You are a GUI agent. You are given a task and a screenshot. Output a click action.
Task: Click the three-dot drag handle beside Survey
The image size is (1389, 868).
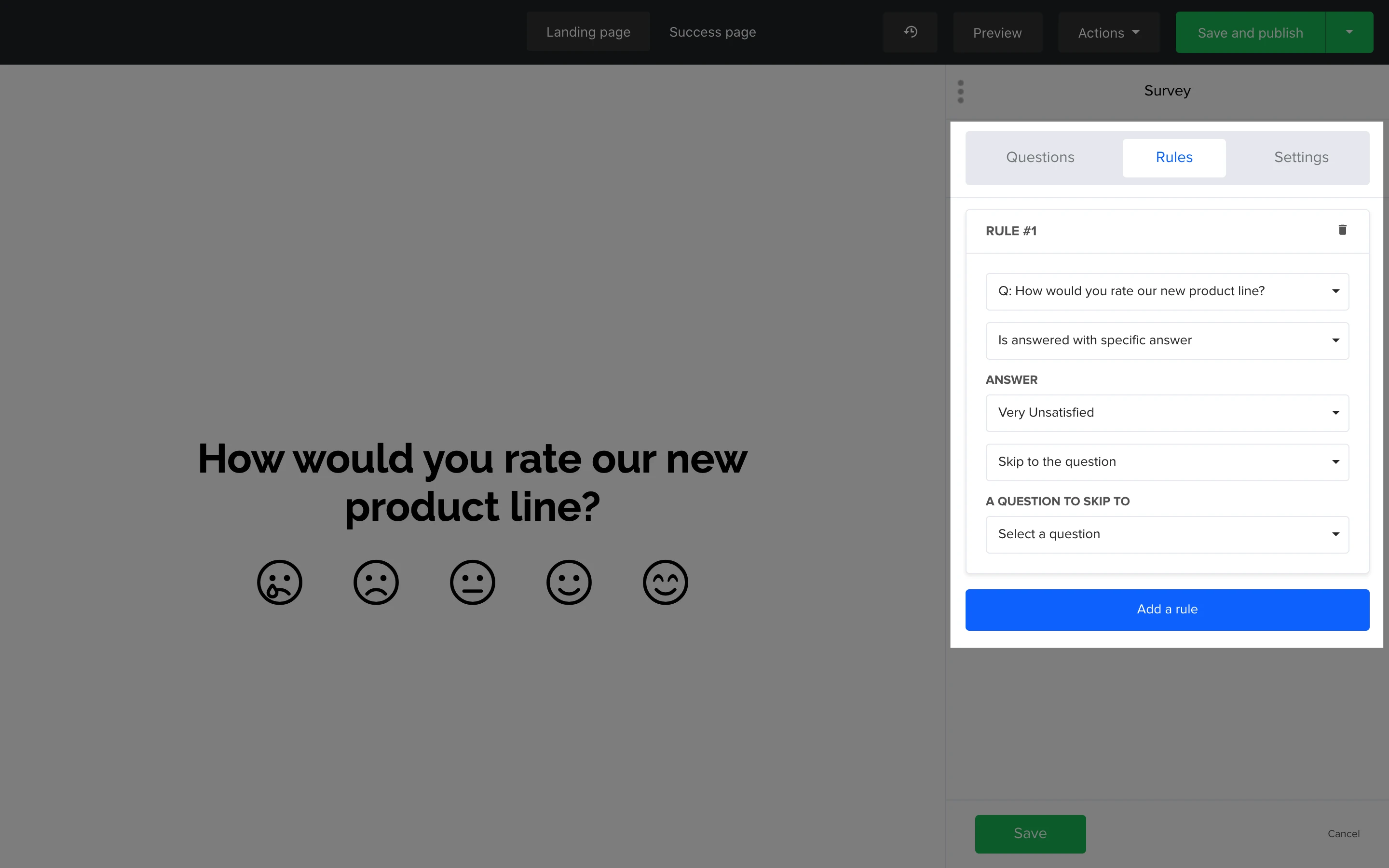click(961, 92)
